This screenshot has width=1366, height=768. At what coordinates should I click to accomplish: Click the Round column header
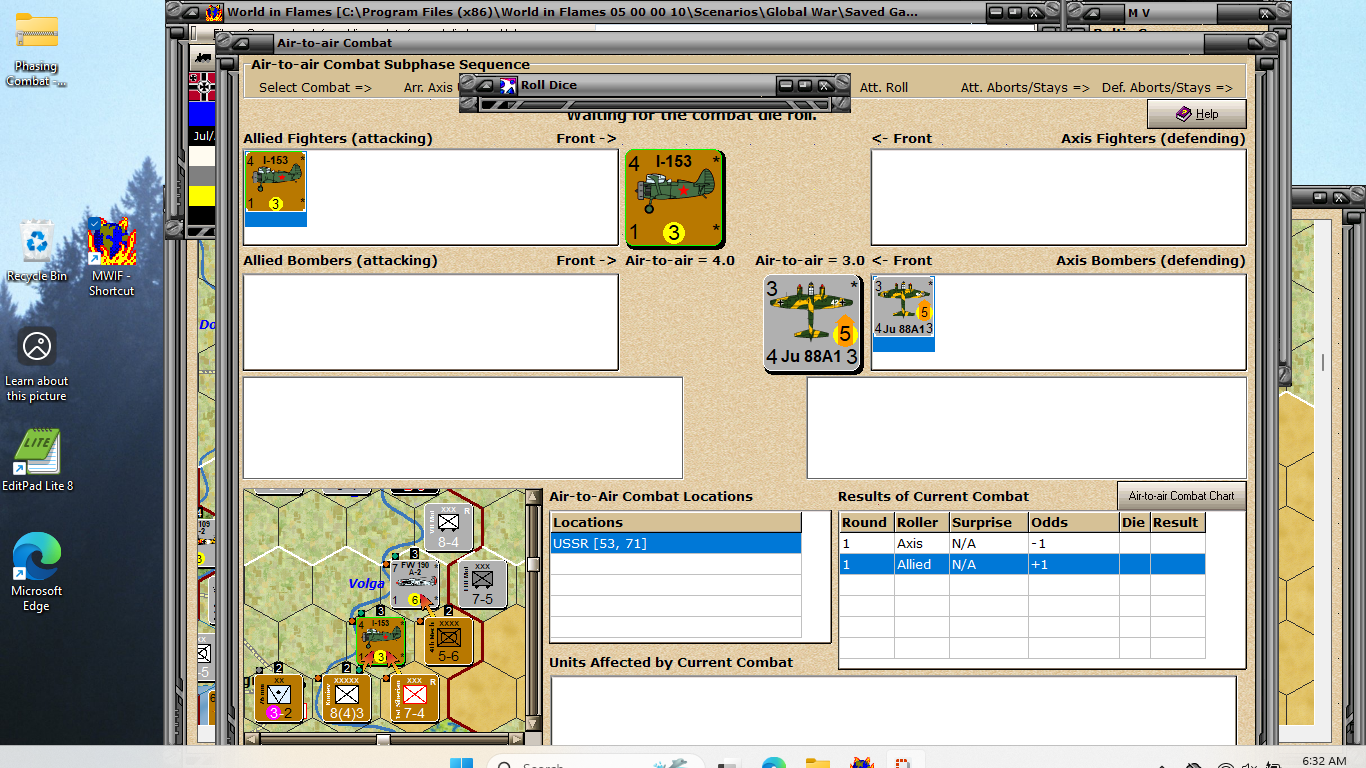click(864, 522)
